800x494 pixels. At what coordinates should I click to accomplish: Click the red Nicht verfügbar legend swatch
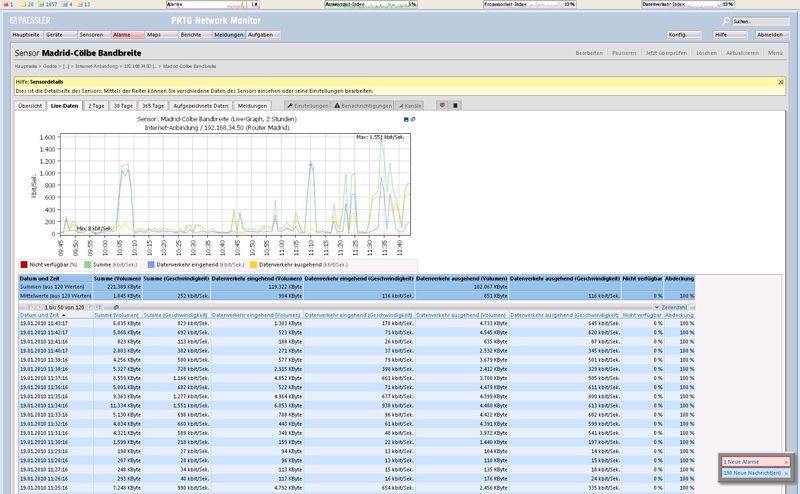pos(23,265)
